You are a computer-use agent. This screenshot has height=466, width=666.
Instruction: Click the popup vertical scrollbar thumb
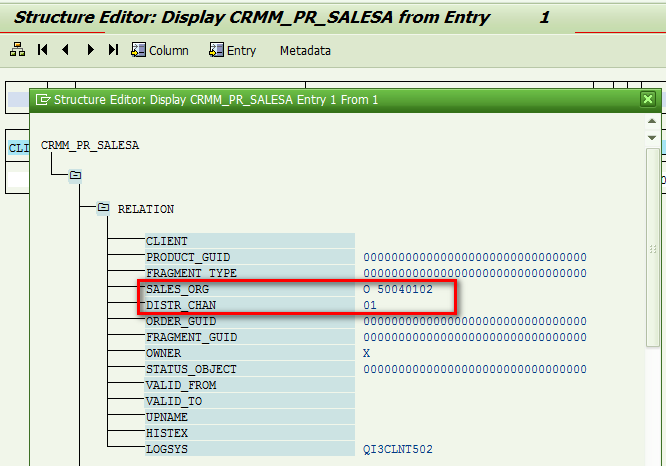pyautogui.click(x=652, y=248)
